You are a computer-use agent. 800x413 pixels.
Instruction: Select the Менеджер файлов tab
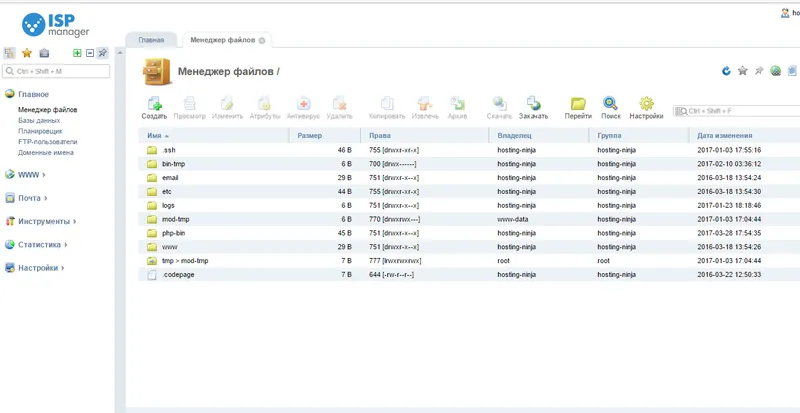click(222, 40)
